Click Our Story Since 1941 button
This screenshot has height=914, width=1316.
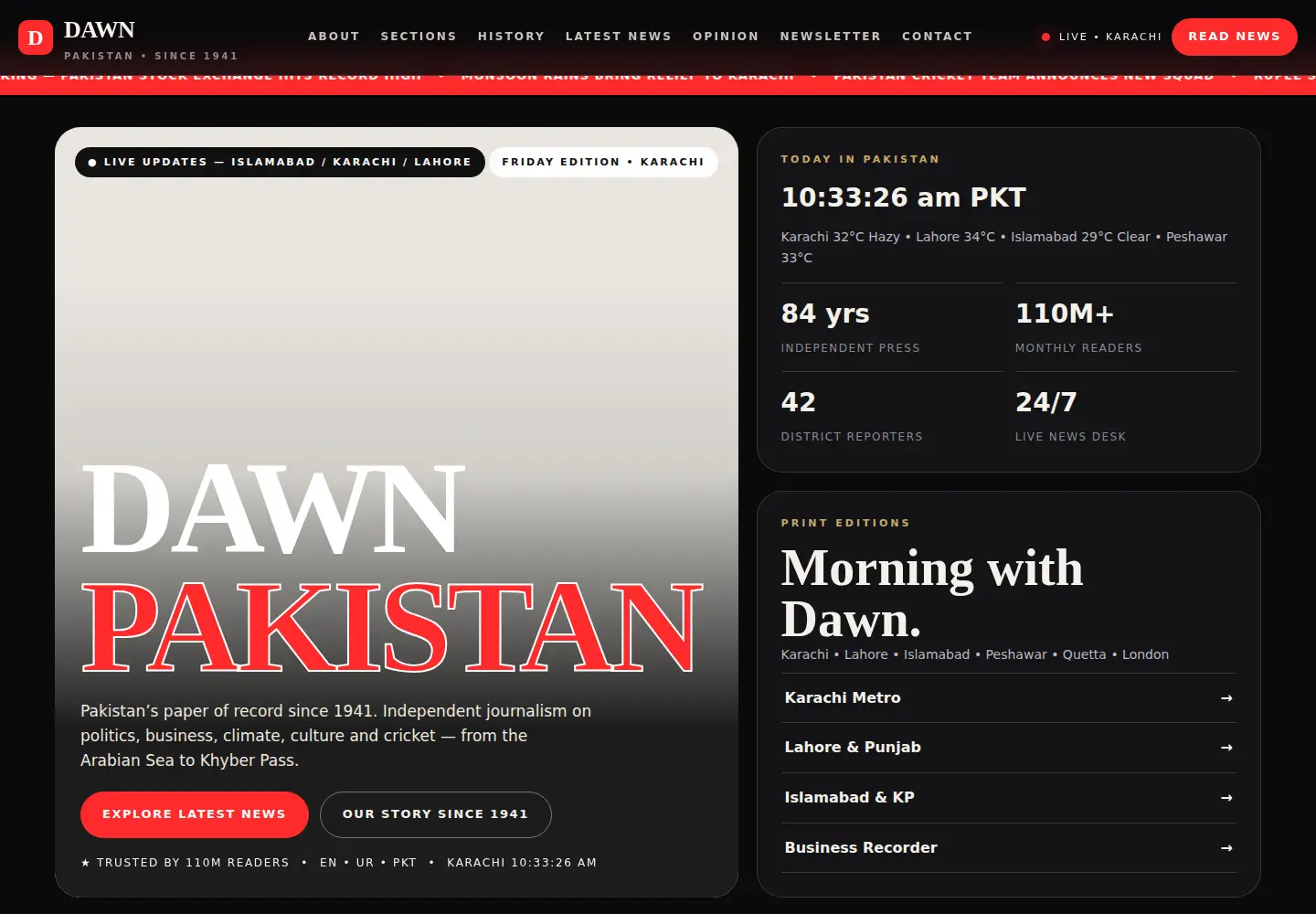coord(435,814)
